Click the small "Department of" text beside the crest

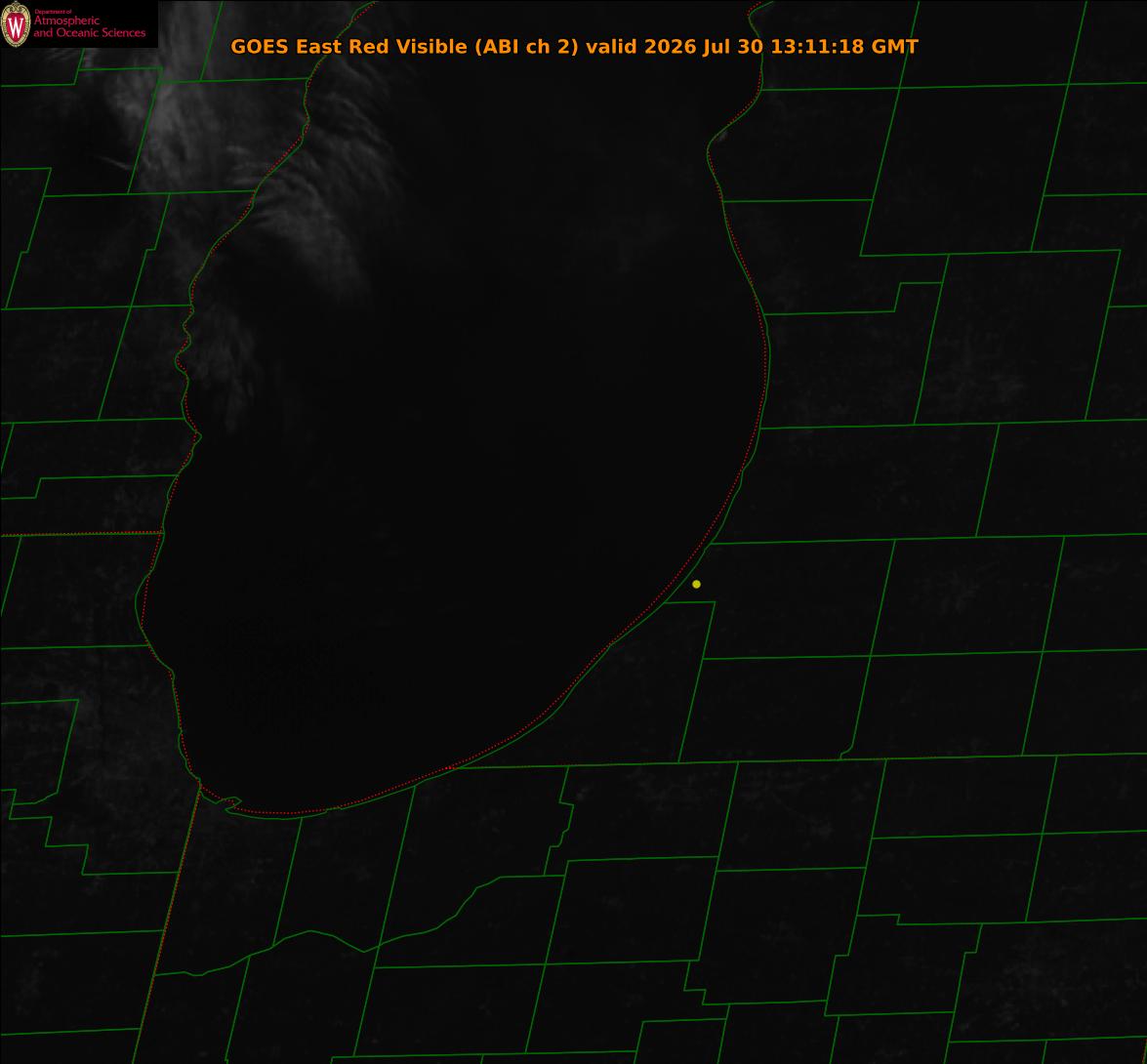click(x=53, y=11)
